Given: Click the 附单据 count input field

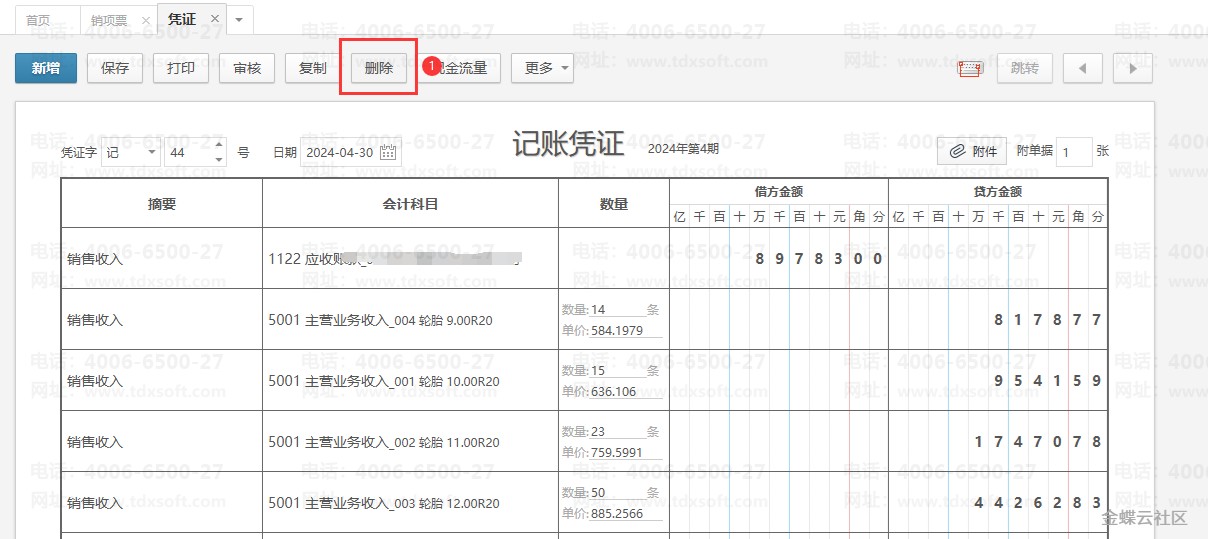Looking at the screenshot, I should (1073, 152).
